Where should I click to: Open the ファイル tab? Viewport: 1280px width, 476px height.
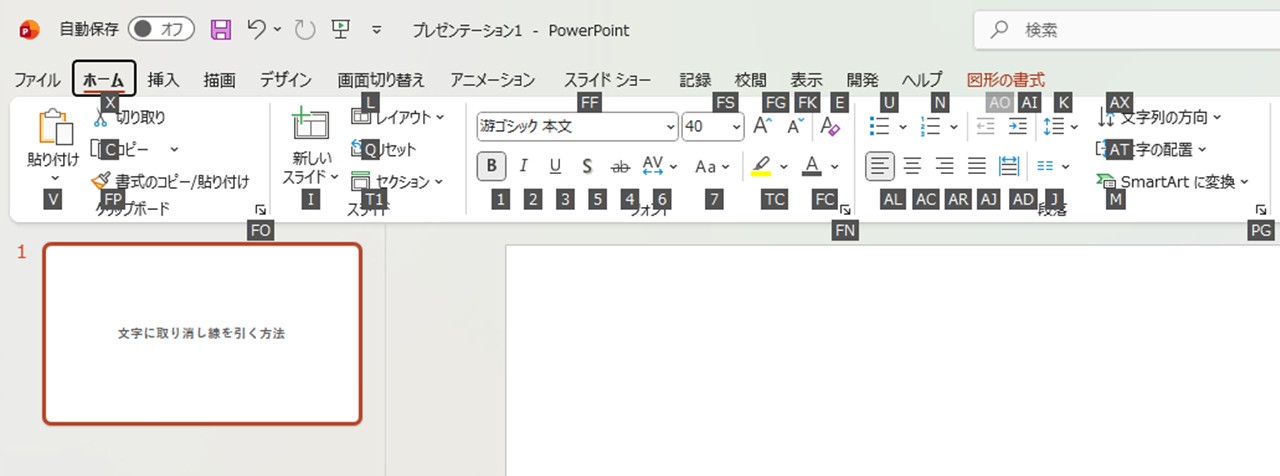point(37,80)
